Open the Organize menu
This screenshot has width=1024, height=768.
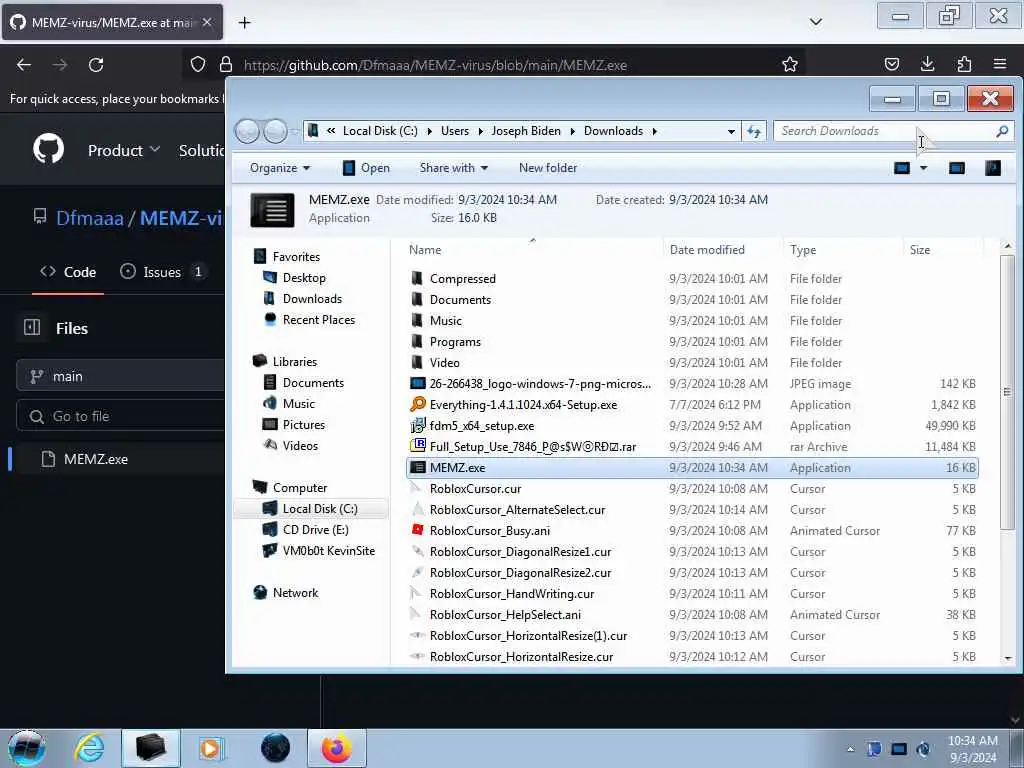[x=280, y=168]
